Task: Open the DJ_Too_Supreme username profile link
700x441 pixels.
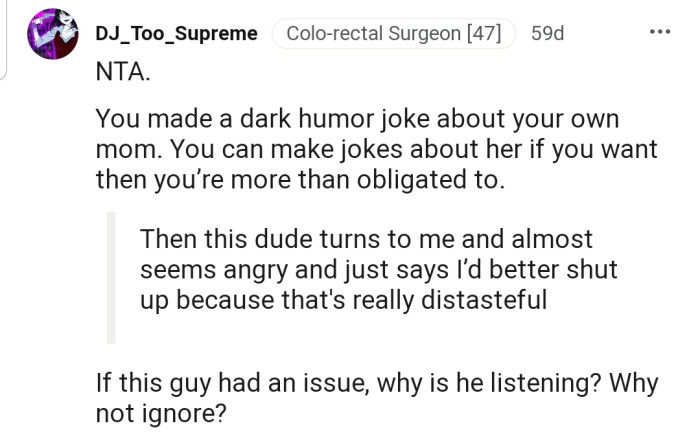Action: tap(176, 33)
